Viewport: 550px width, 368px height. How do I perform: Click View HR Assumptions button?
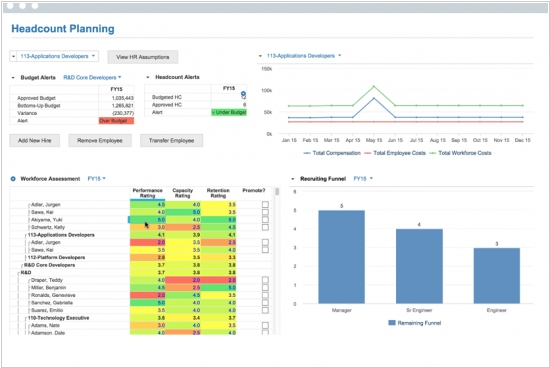(x=142, y=57)
